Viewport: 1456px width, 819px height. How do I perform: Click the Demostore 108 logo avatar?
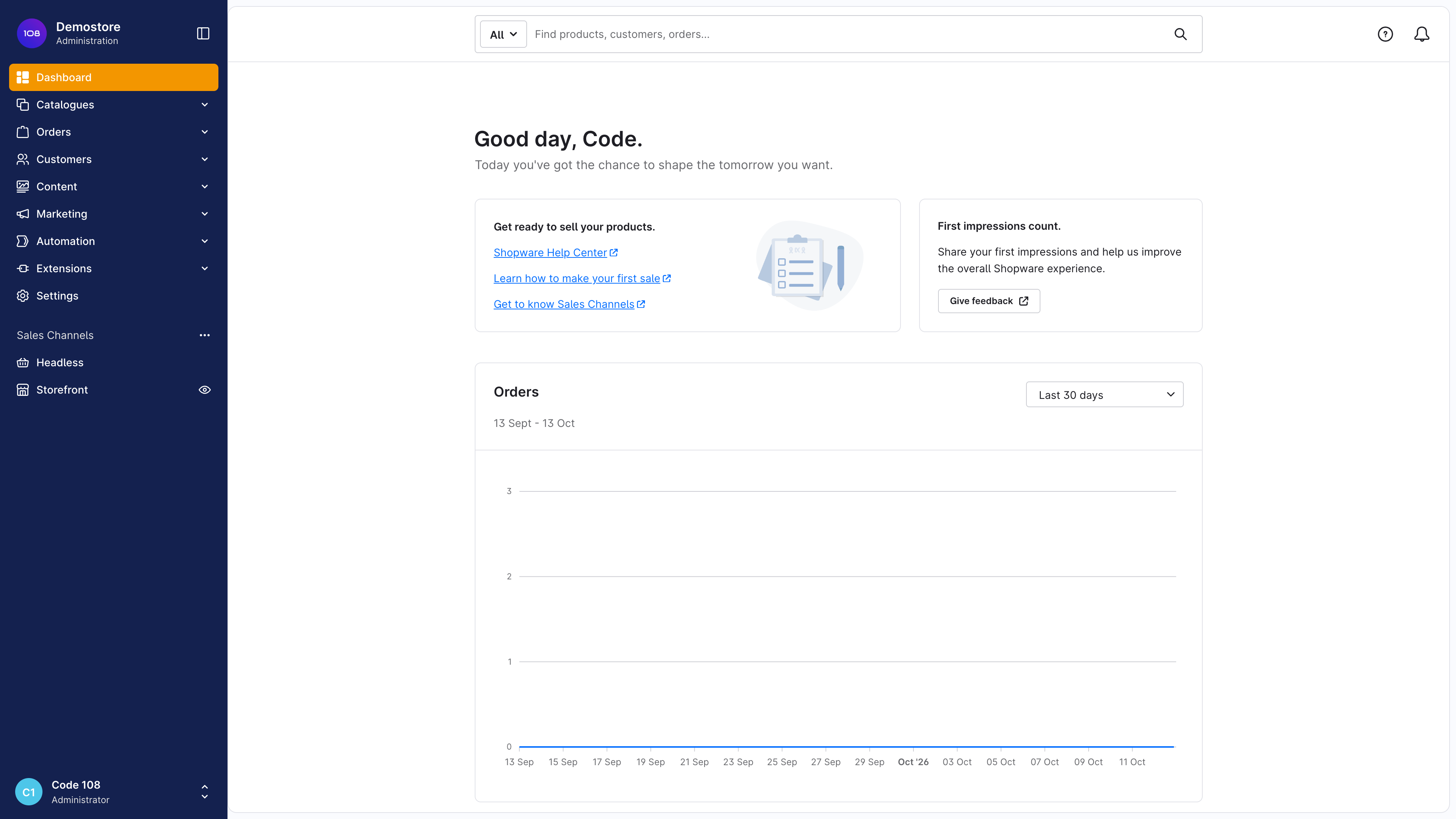(31, 33)
